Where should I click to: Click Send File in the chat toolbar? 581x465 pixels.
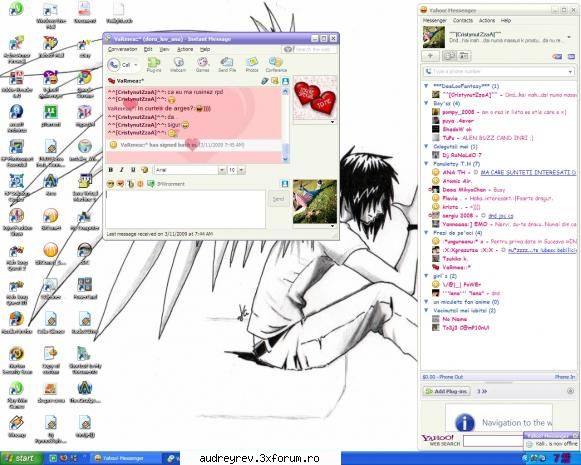tap(227, 65)
